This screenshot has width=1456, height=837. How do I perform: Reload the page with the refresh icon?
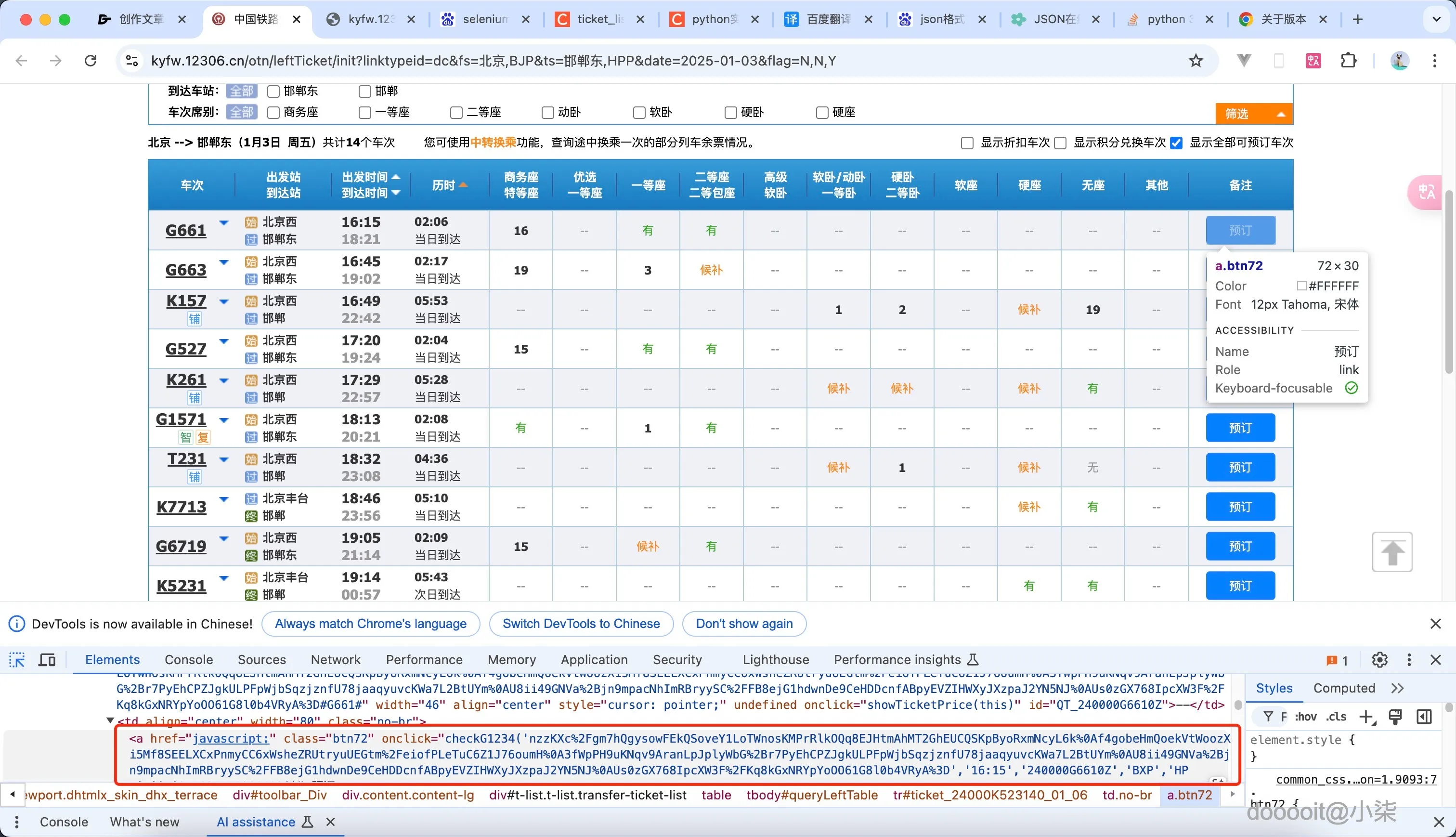[91, 60]
